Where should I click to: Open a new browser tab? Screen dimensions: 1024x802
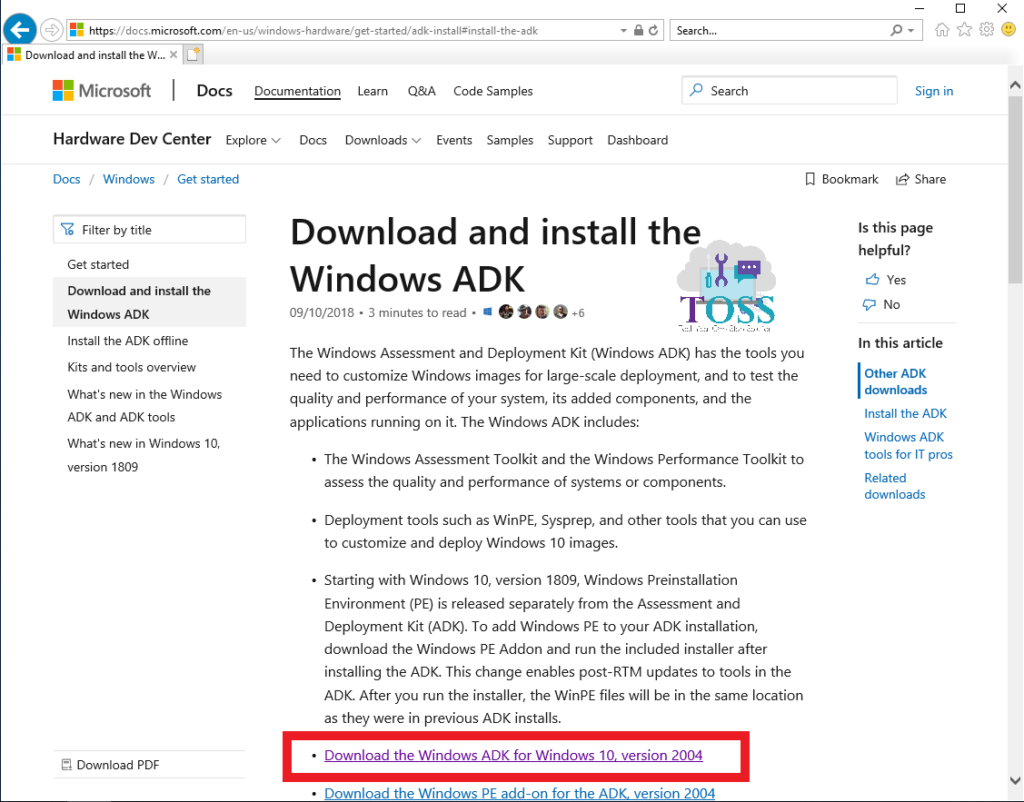193,53
